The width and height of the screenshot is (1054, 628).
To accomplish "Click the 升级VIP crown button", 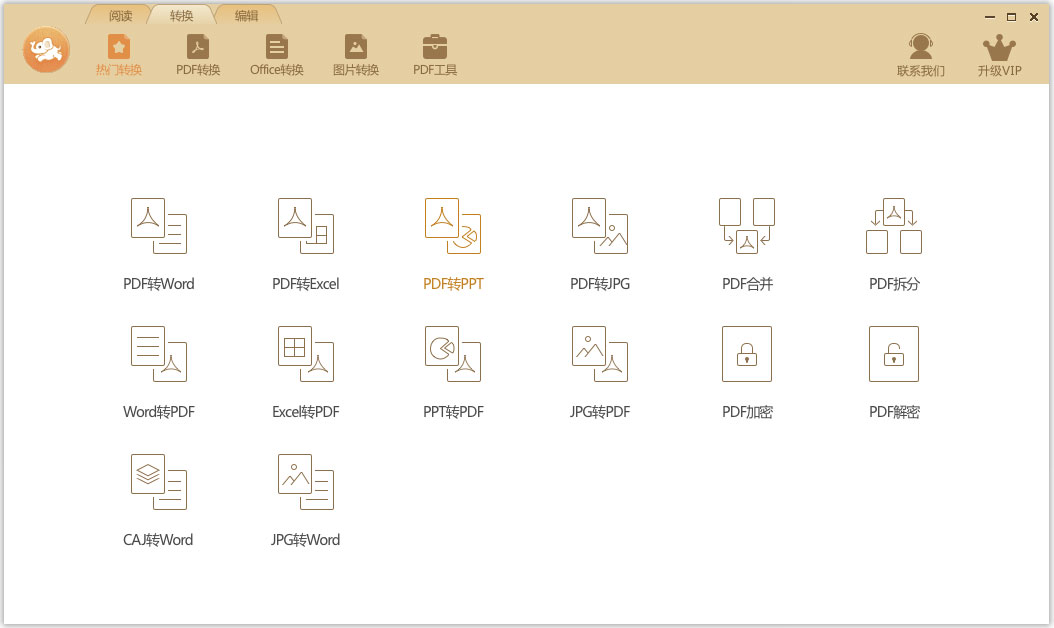I will (999, 55).
